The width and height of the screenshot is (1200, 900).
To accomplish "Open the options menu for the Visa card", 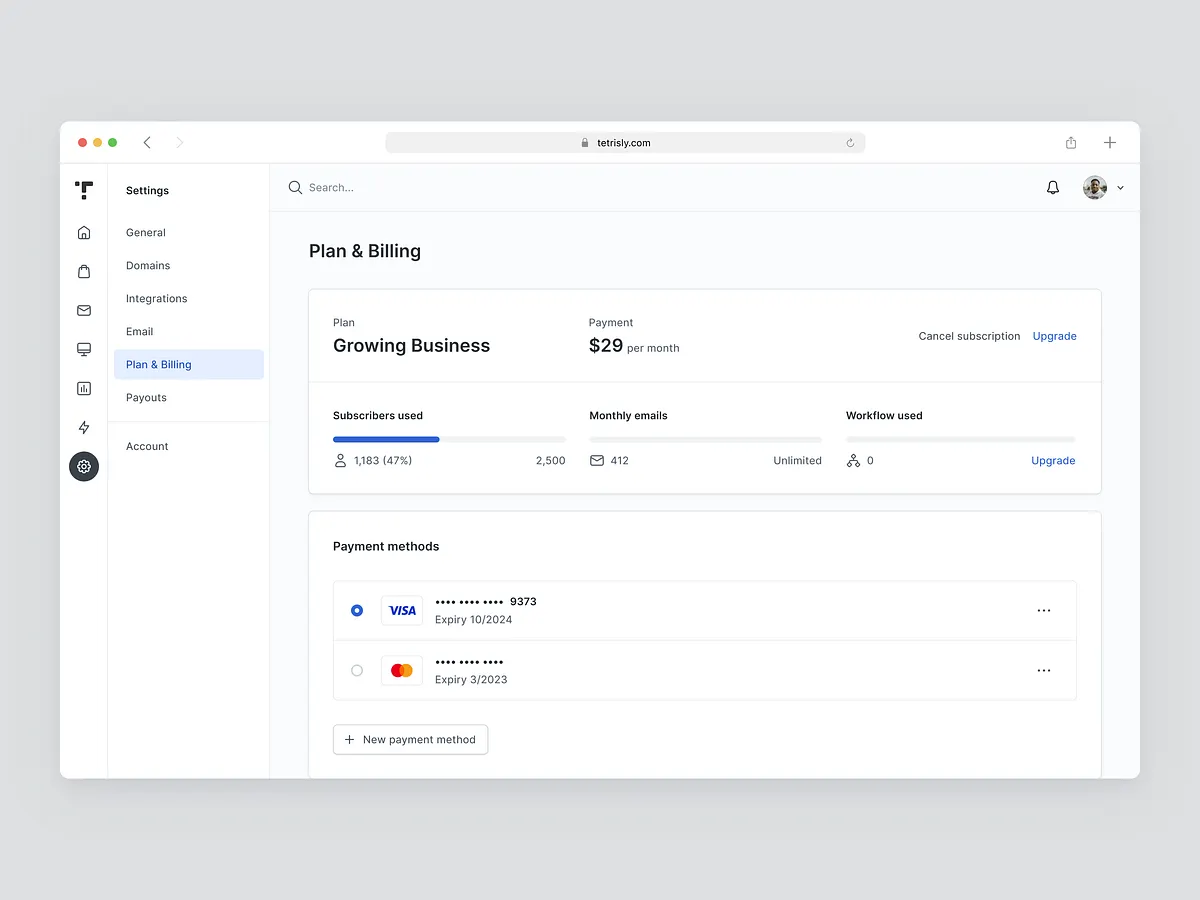I will pos(1044,610).
